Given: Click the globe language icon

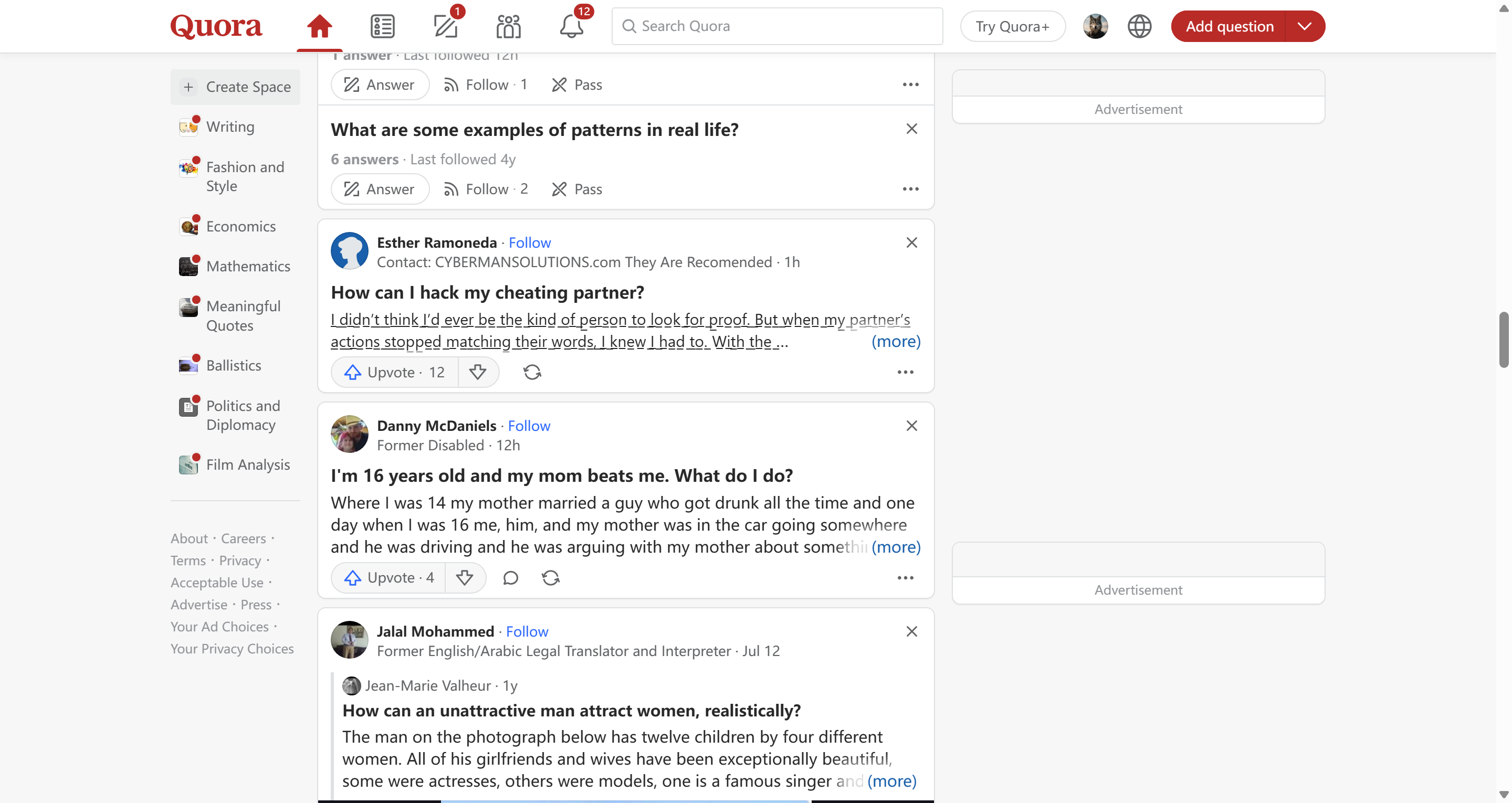Looking at the screenshot, I should point(1139,26).
